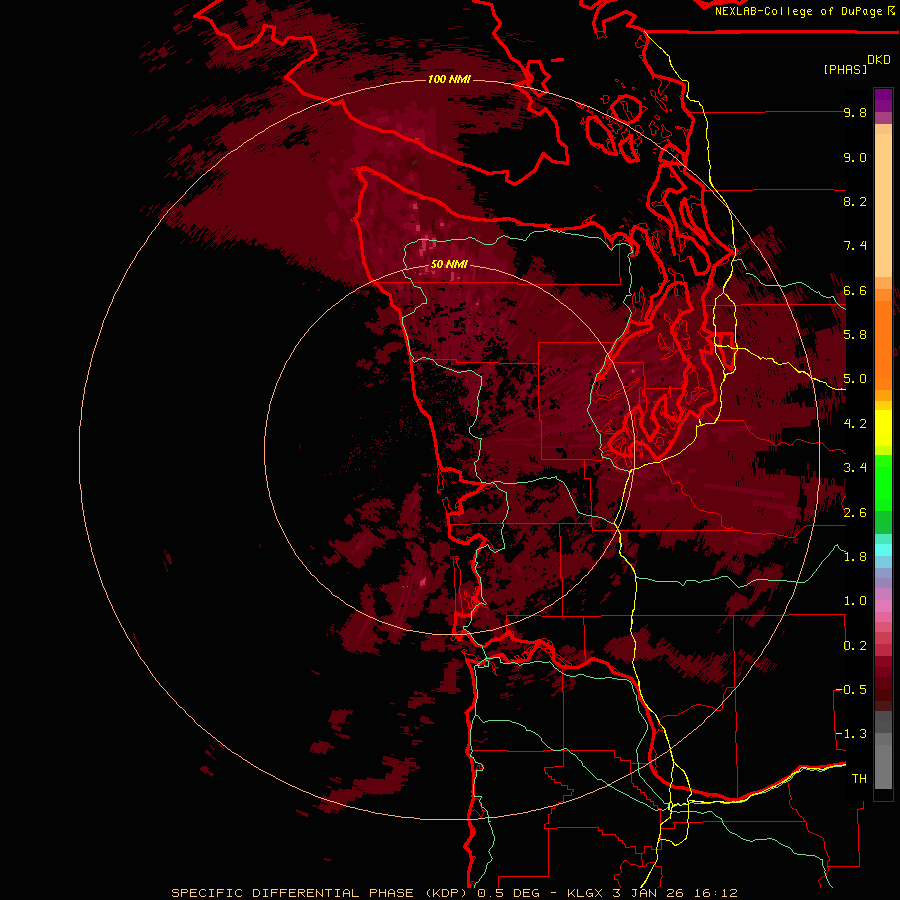900x900 pixels.
Task: Select the 3.4 scale label
Action: coord(855,468)
